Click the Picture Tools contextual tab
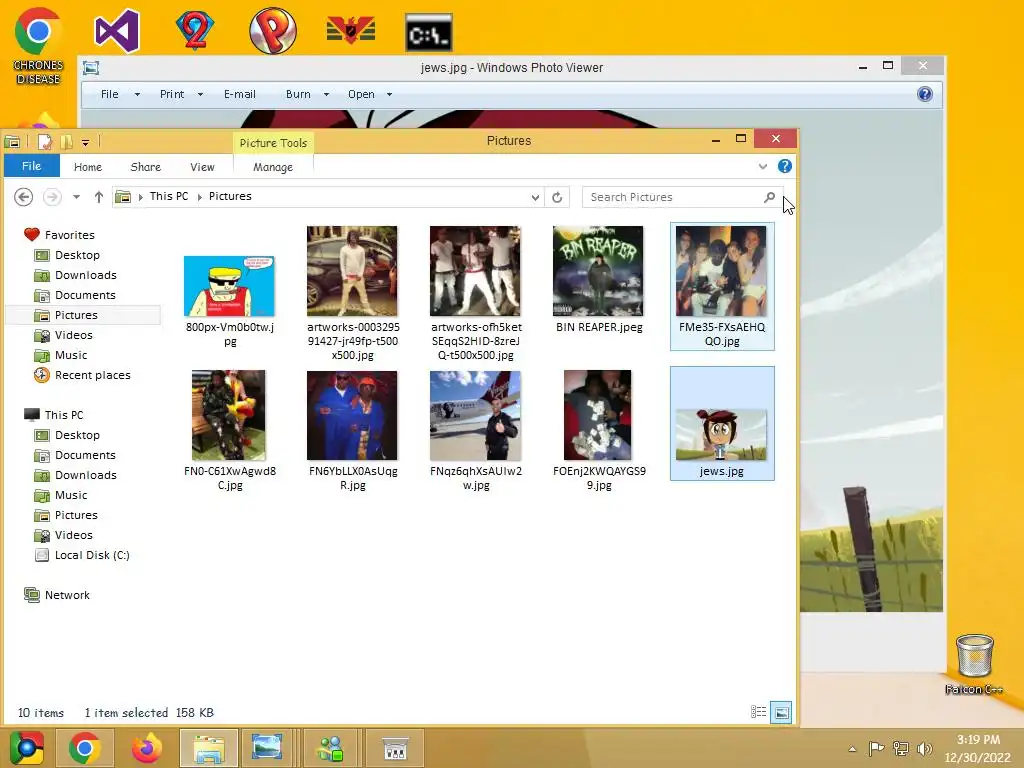 click(x=273, y=143)
